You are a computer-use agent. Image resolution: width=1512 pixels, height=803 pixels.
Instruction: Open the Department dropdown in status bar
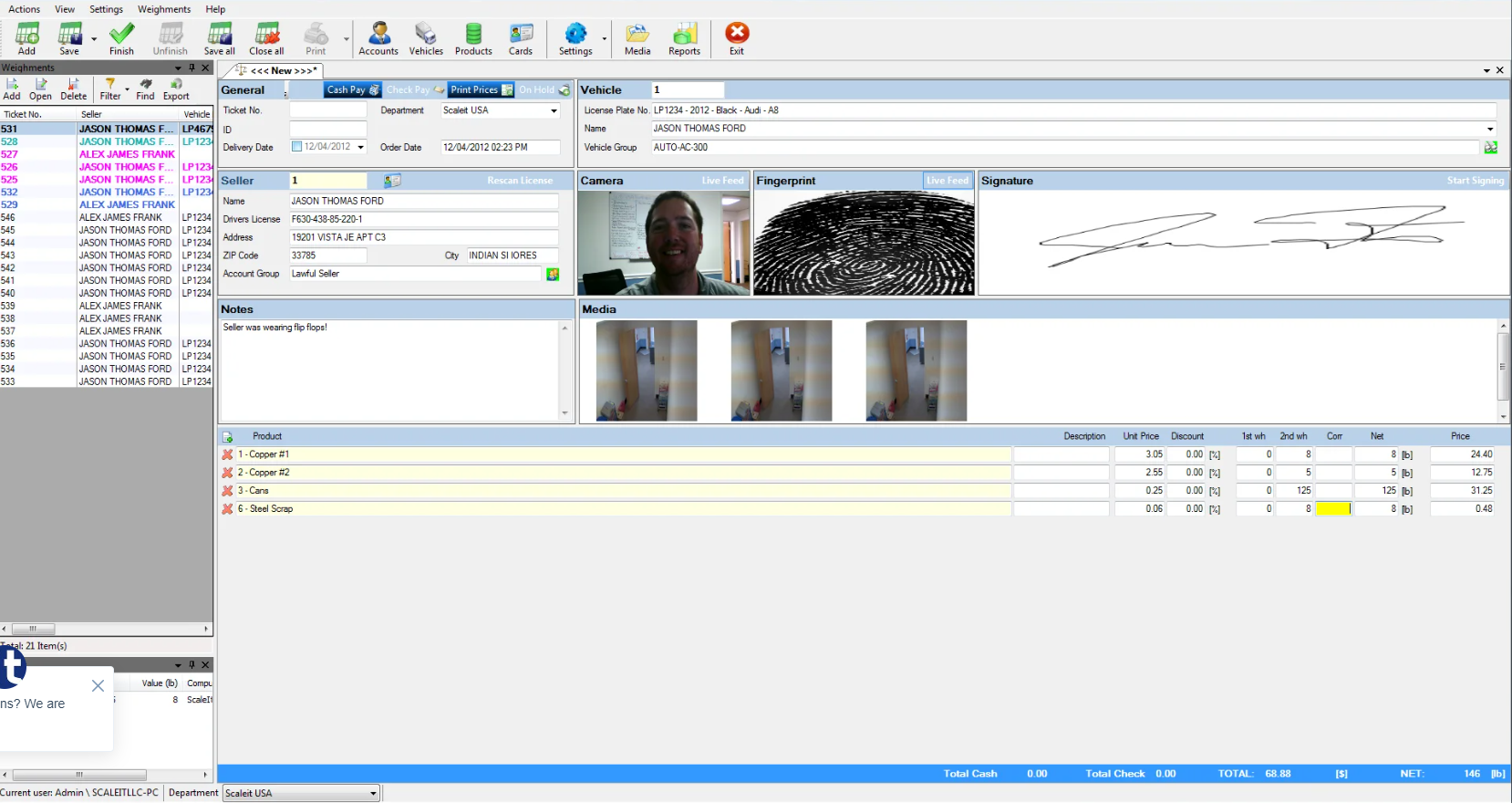pos(373,794)
